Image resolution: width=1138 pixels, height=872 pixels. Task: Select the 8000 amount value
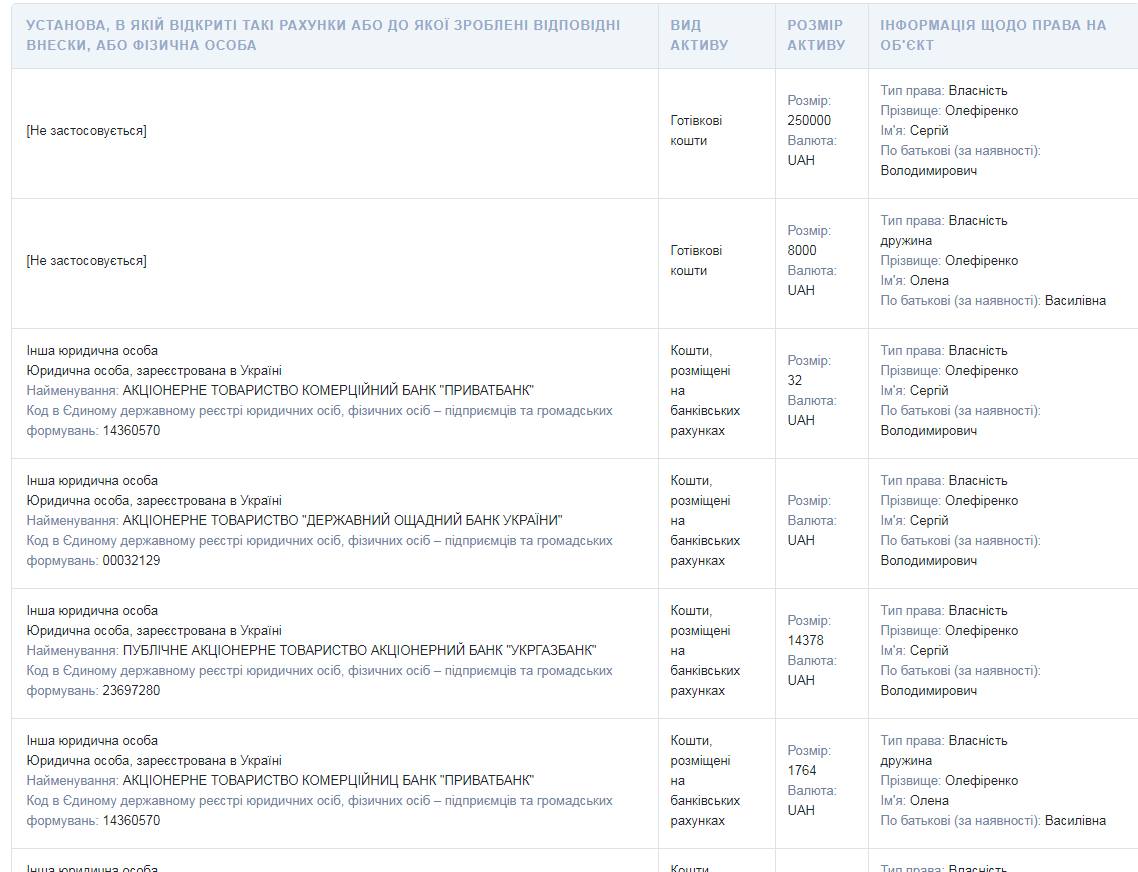tap(802, 250)
